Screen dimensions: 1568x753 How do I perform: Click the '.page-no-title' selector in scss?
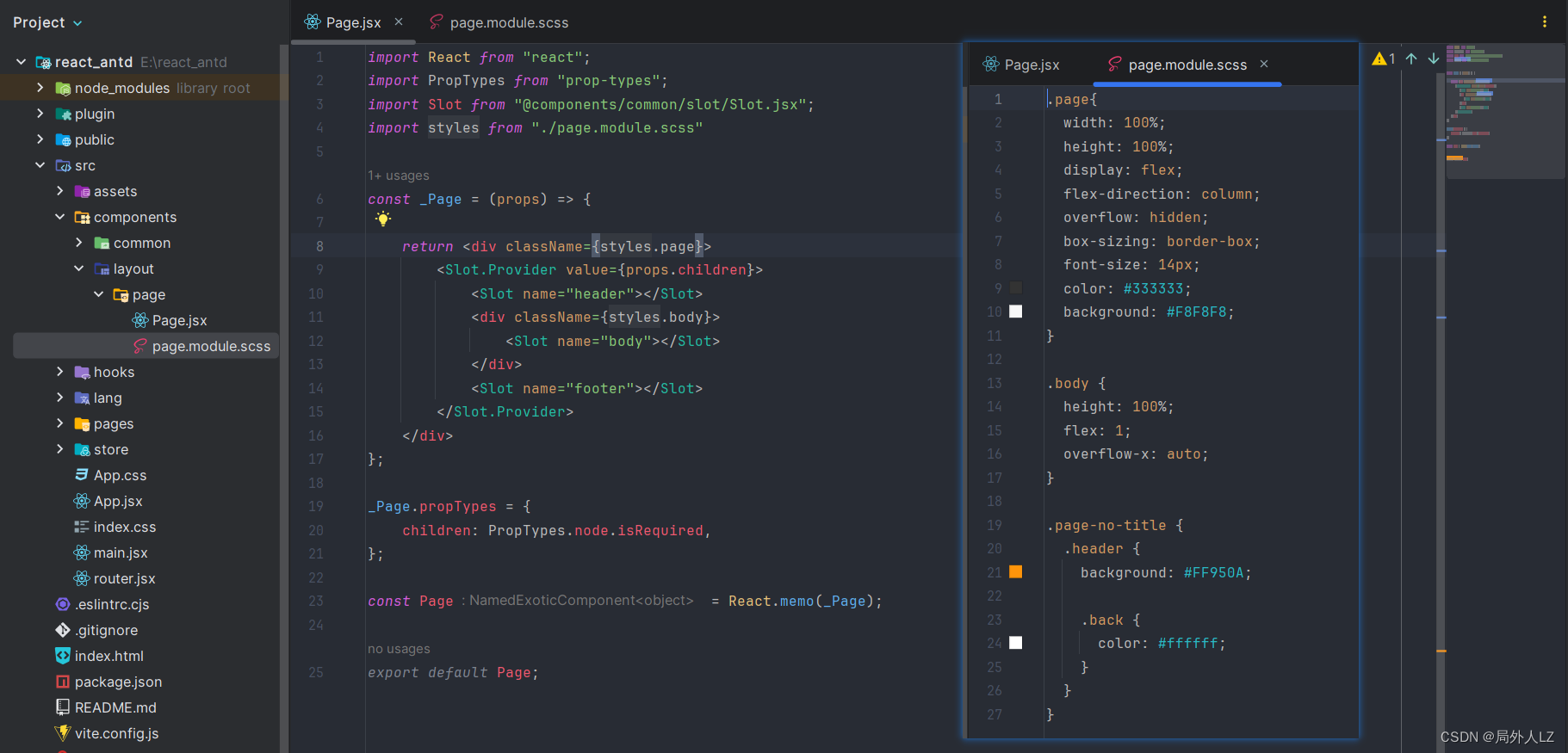(1106, 525)
